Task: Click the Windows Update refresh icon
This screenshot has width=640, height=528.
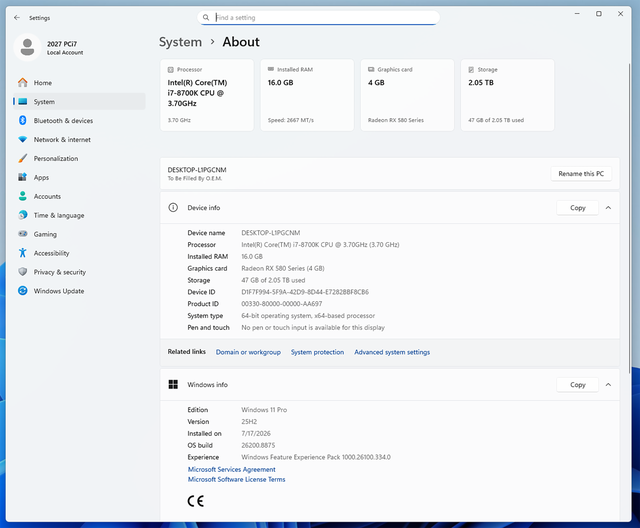Action: click(23, 291)
